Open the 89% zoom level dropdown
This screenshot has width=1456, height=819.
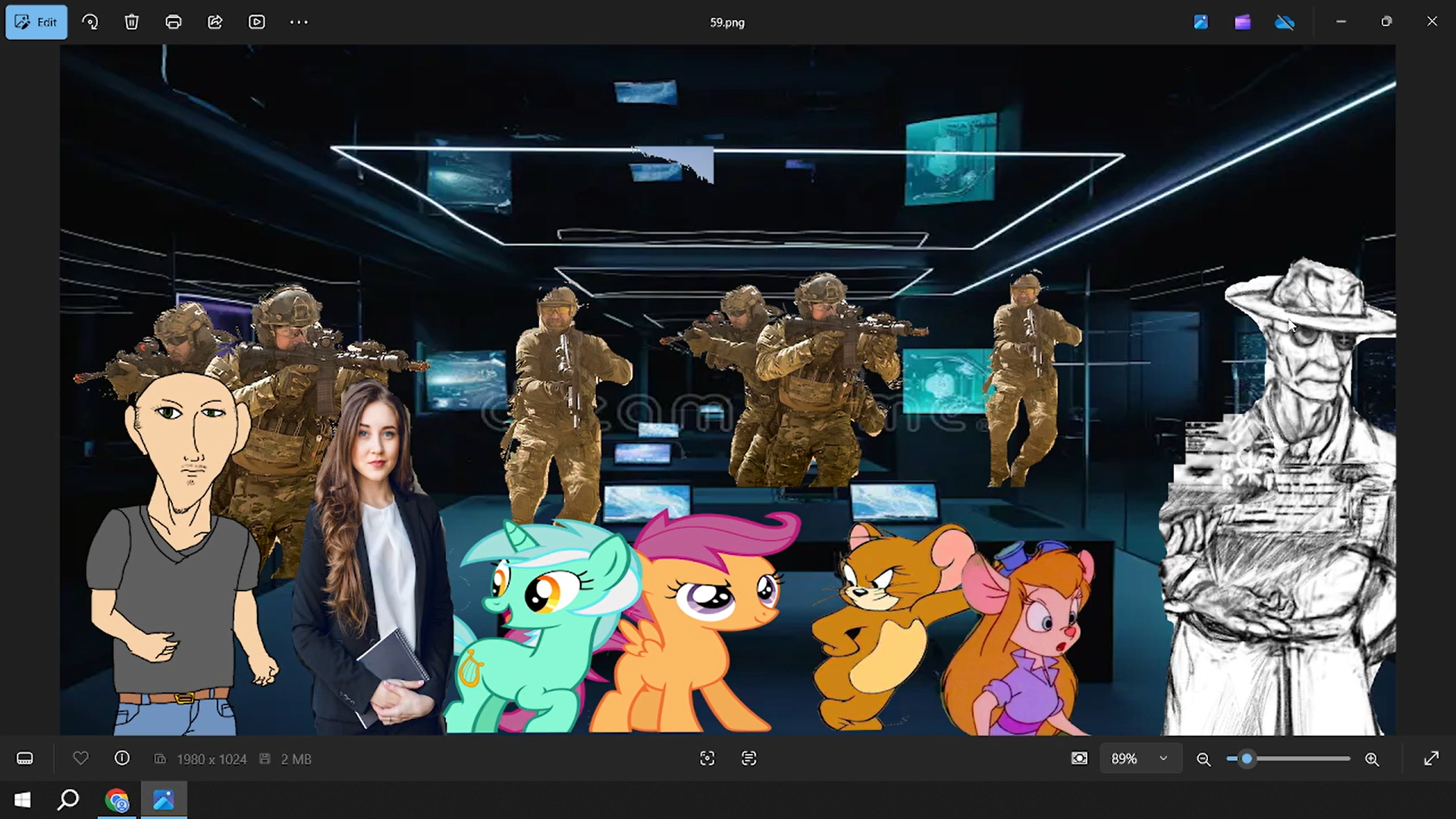click(x=1141, y=759)
